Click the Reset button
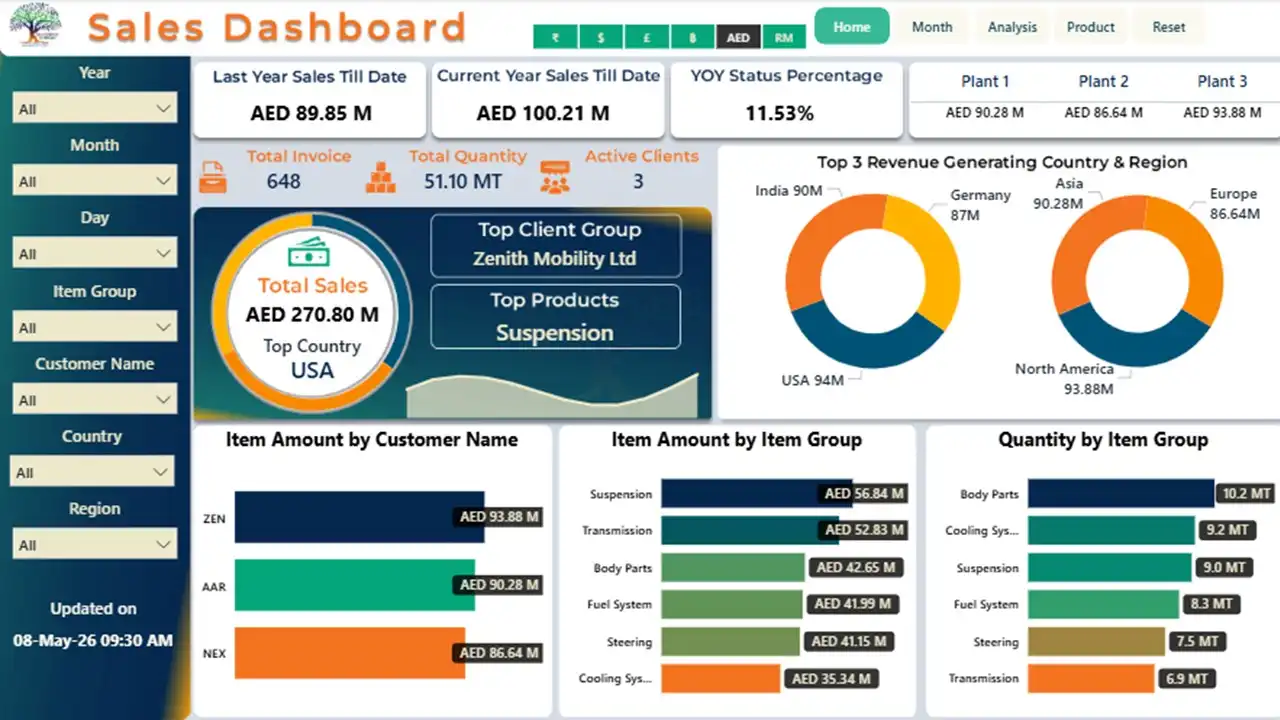This screenshot has height=720, width=1280. 1169,27
